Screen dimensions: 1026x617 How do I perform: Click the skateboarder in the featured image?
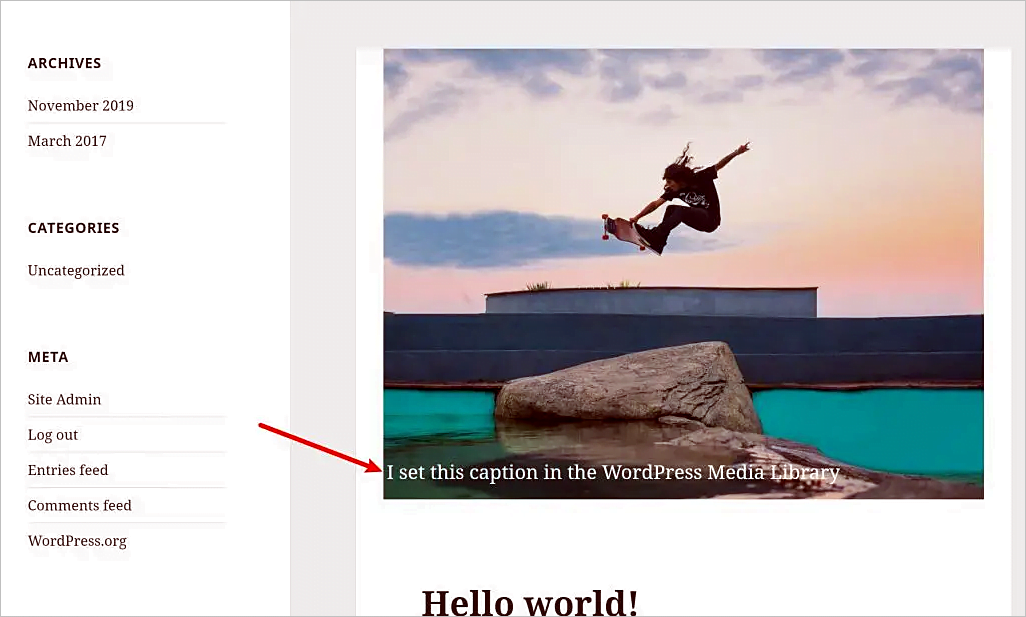coord(690,196)
